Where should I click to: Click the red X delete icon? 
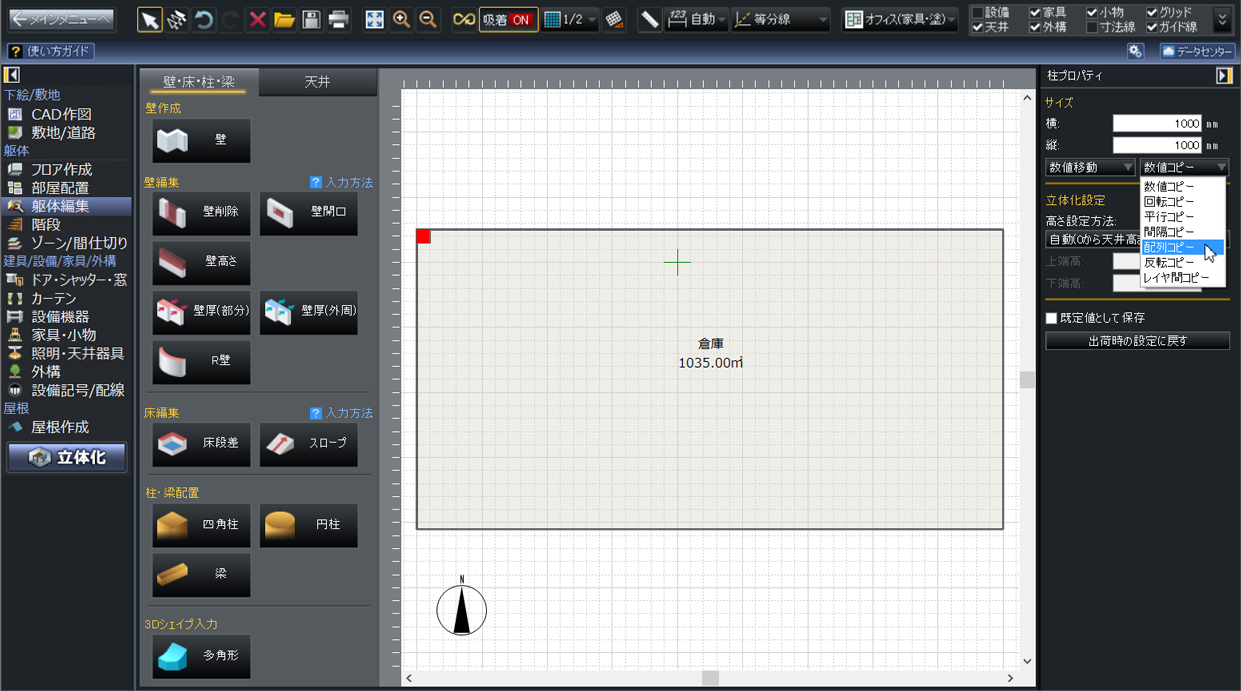[x=257, y=19]
